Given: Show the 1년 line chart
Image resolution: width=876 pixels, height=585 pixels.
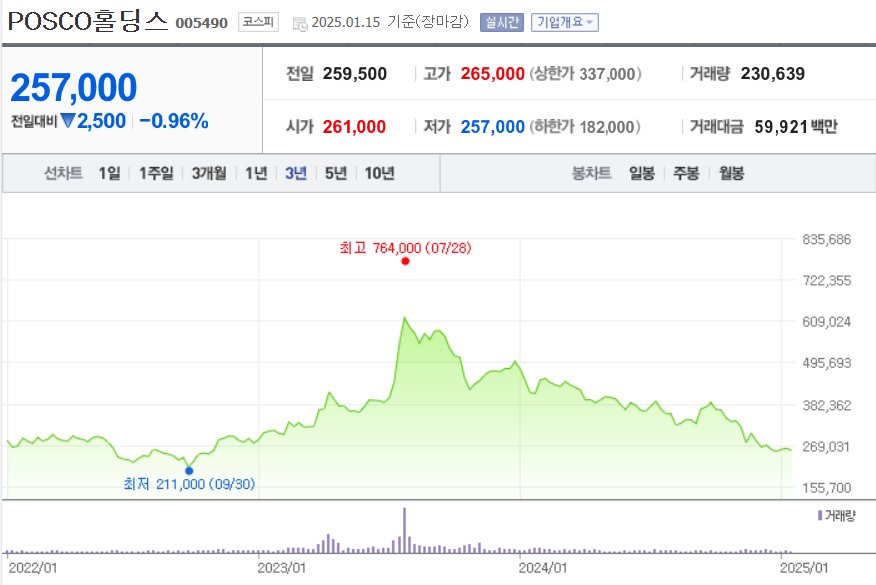Looking at the screenshot, I should (256, 173).
